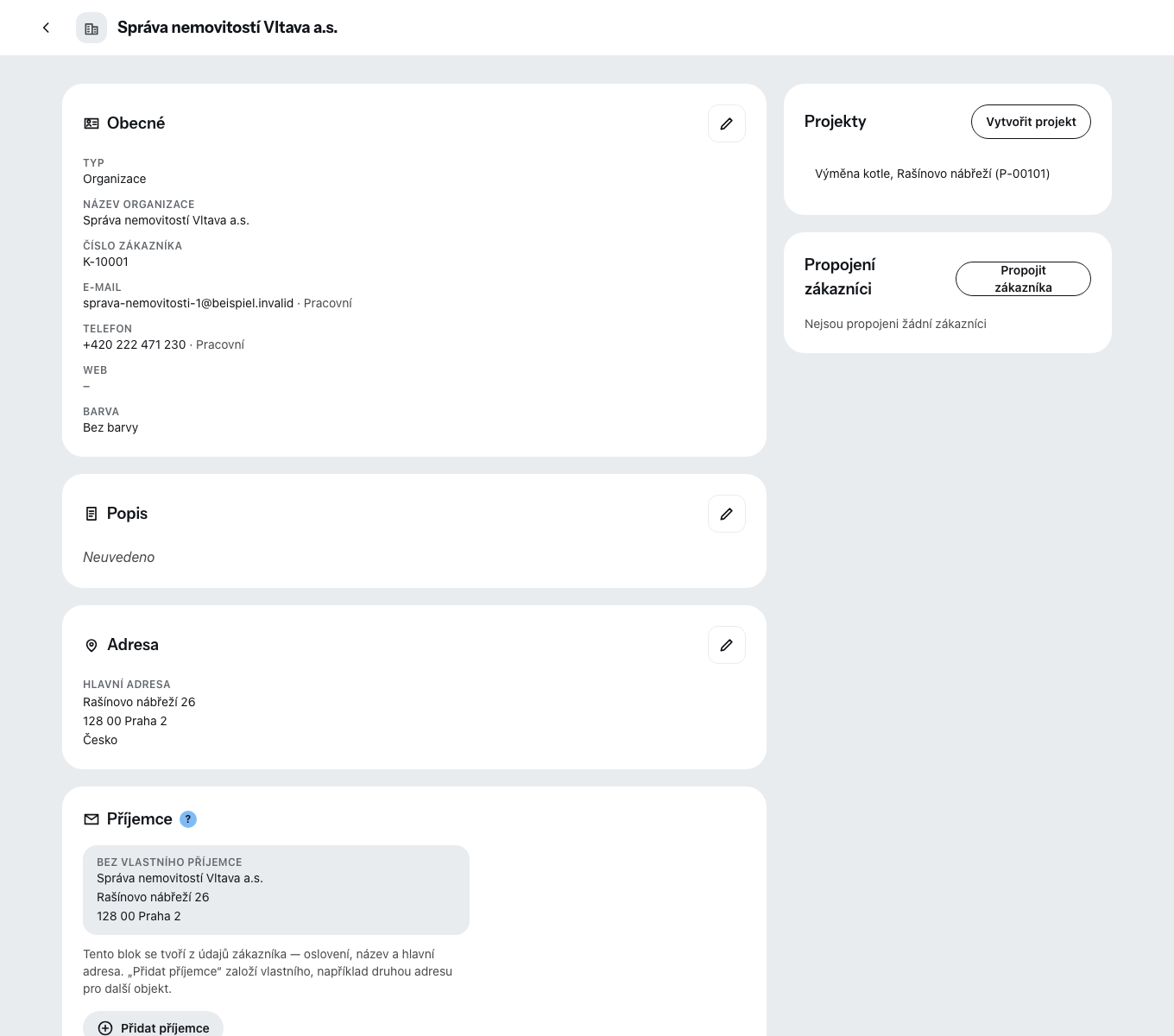Click the Propojit zákazníka button
Viewport: 1174px width, 1036px height.
(x=1023, y=279)
